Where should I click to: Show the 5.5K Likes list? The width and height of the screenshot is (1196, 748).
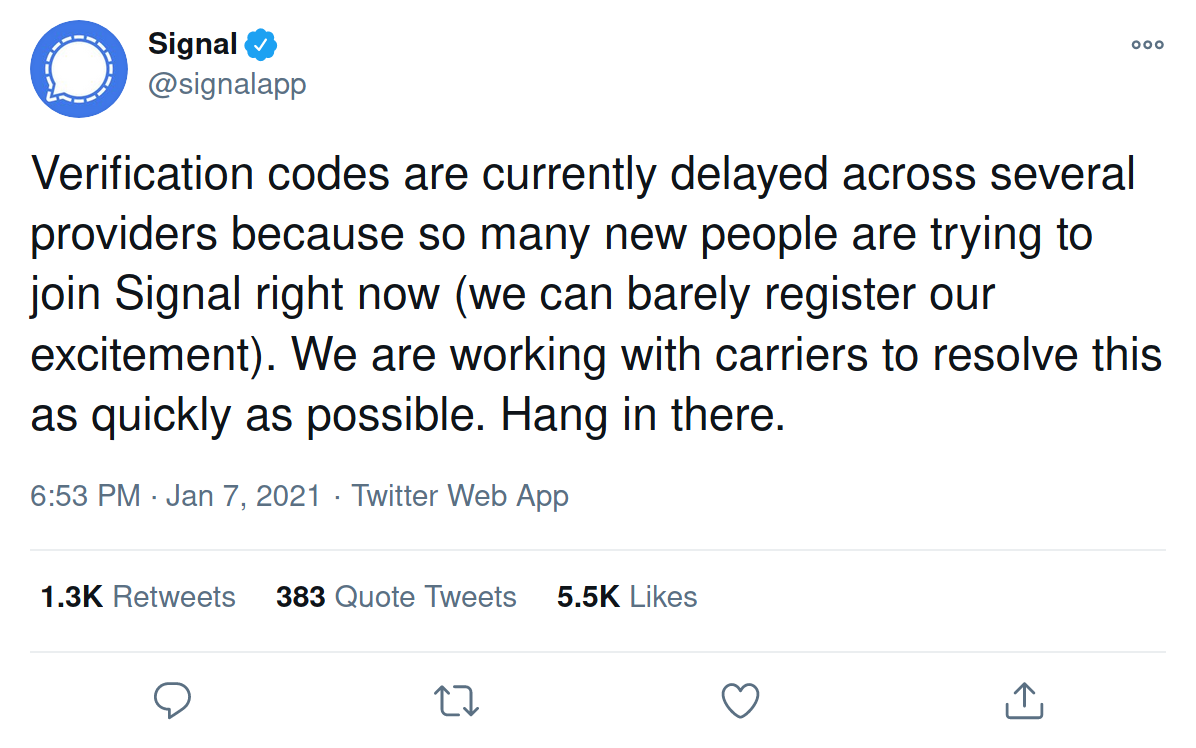point(627,597)
